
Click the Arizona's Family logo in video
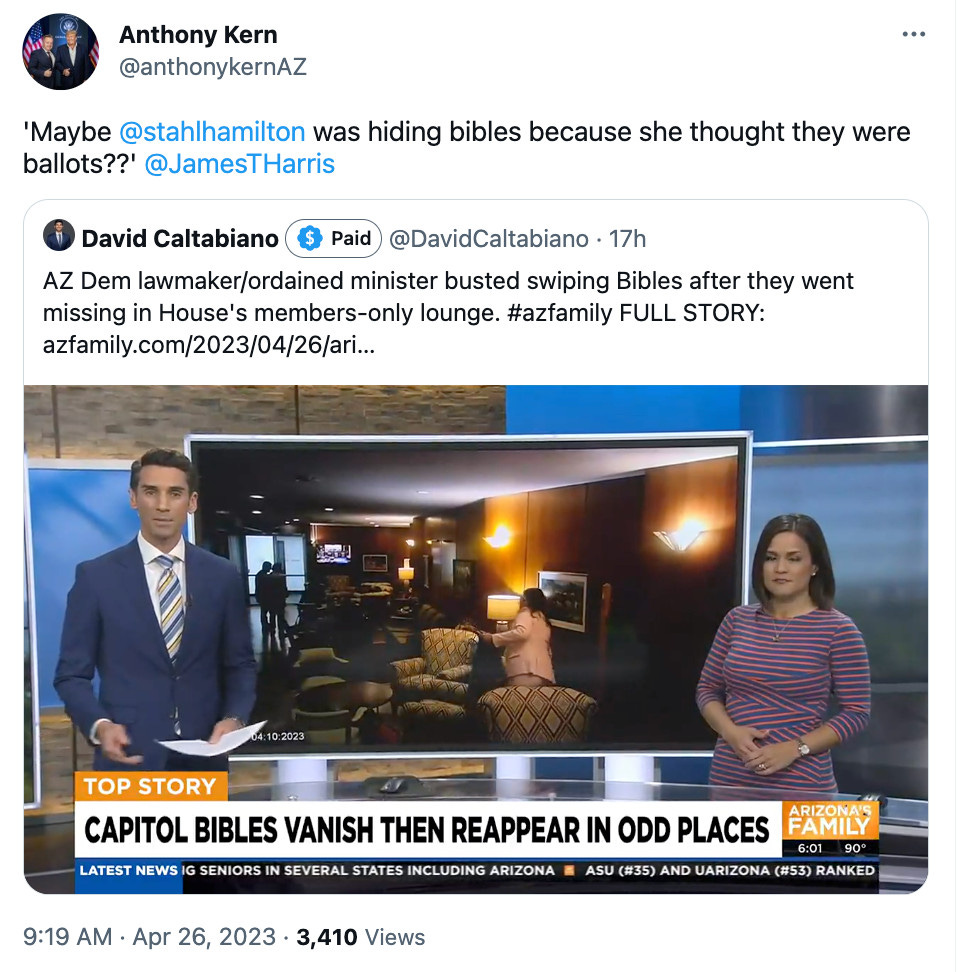(830, 821)
